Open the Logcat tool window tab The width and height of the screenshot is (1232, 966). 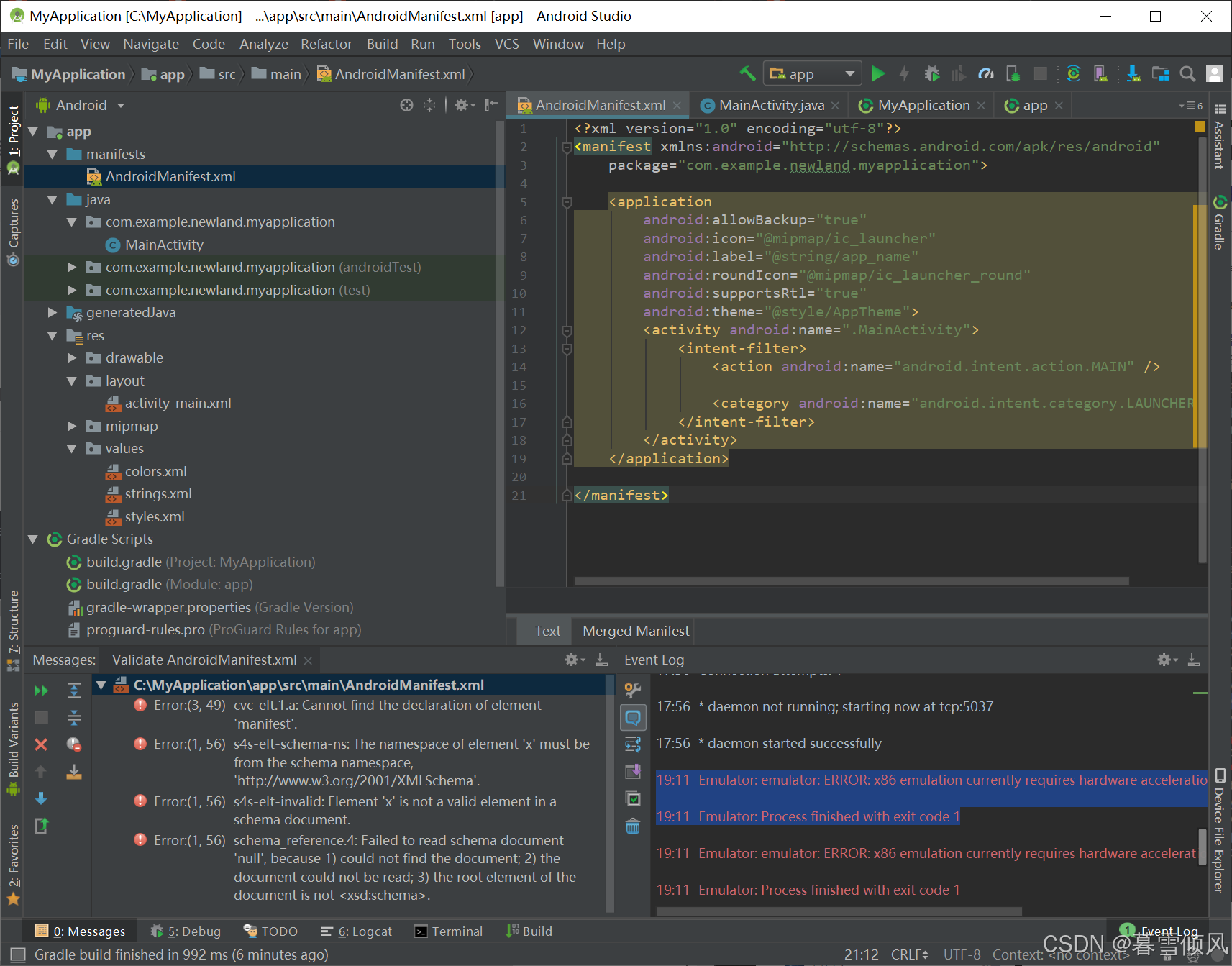click(357, 931)
